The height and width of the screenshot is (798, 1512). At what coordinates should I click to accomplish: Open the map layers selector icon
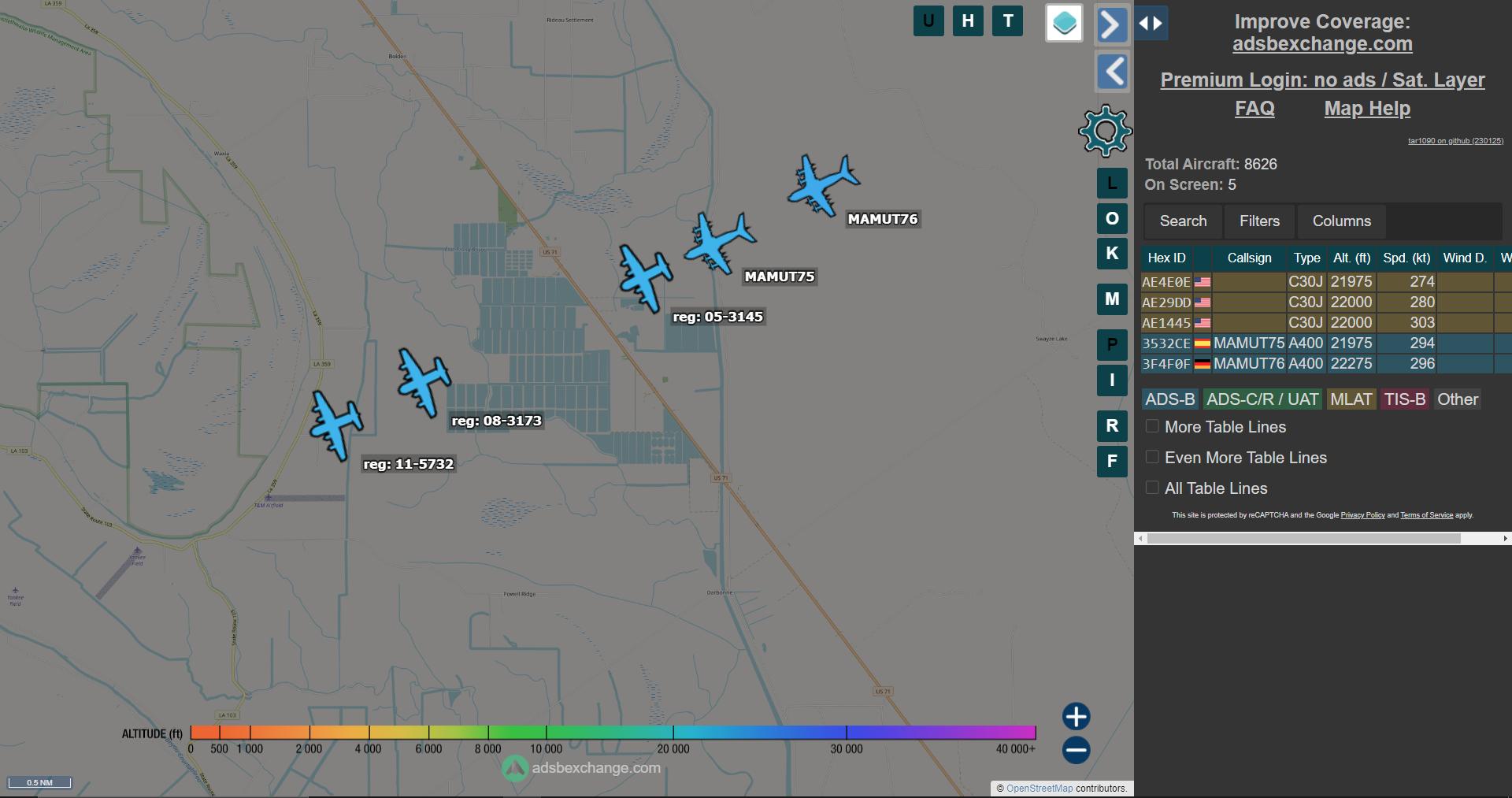click(x=1064, y=23)
